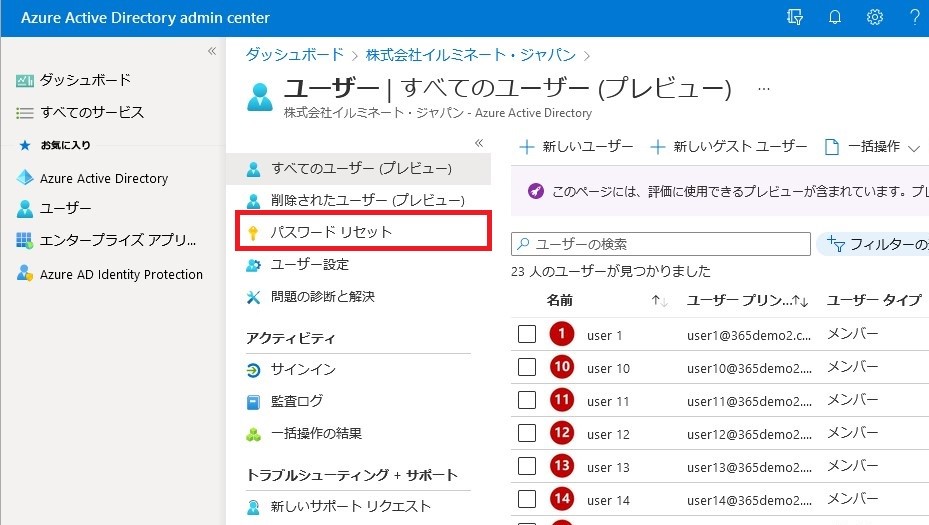The height and width of the screenshot is (525, 929).
Task: Click the wrench icon beside 問題の診断と解決
Action: point(253,297)
